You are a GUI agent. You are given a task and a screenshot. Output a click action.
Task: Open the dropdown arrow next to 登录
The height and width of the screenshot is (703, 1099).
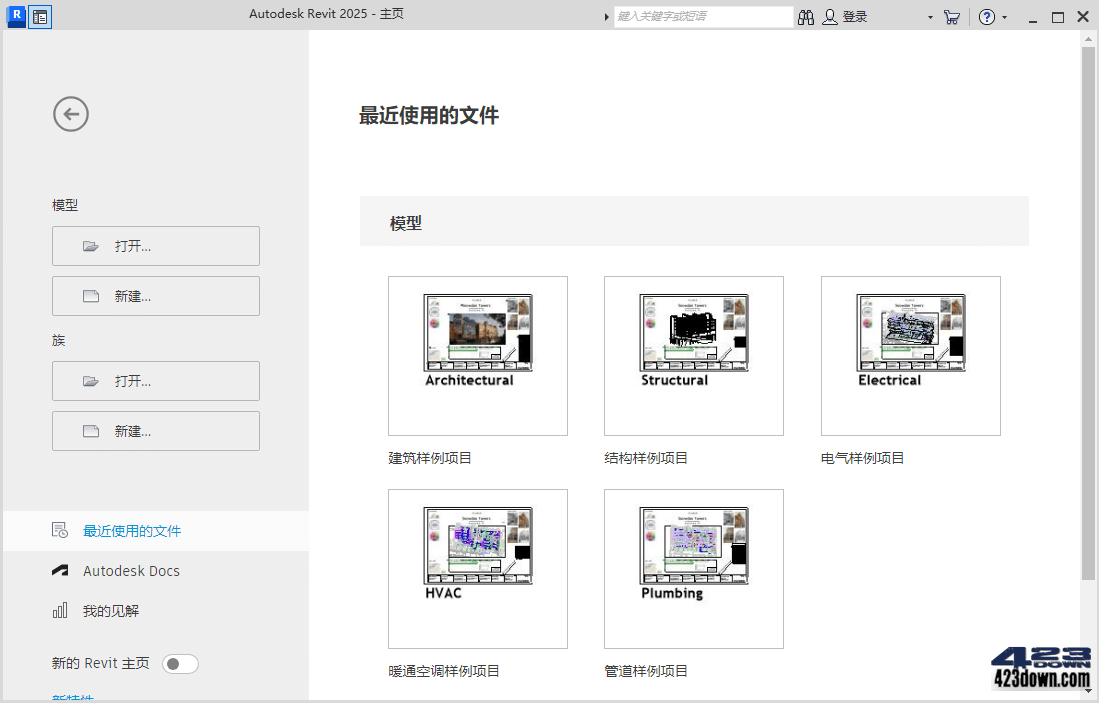tap(929, 16)
